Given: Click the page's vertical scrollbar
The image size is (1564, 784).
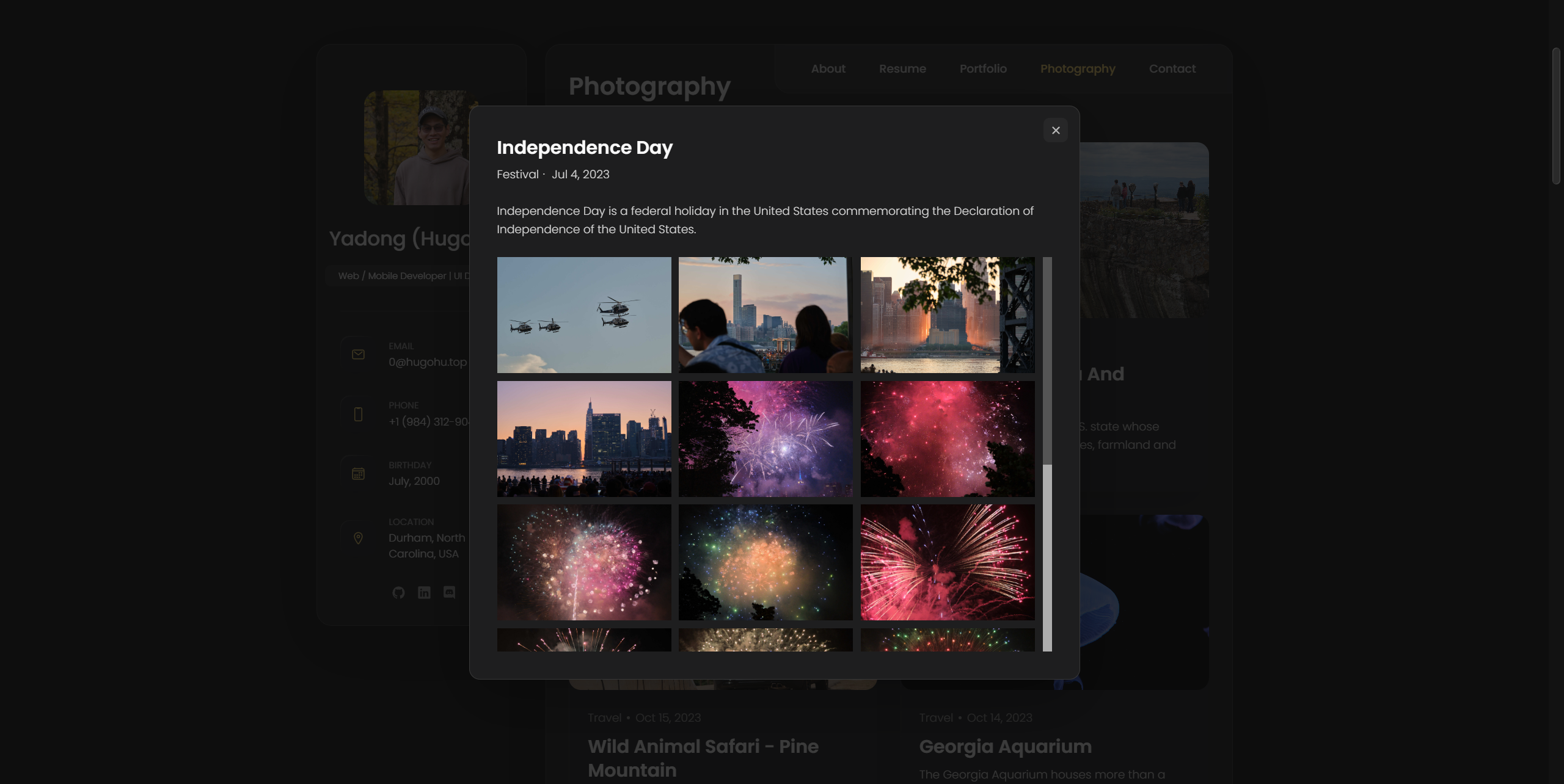Looking at the screenshot, I should pos(1555,116).
